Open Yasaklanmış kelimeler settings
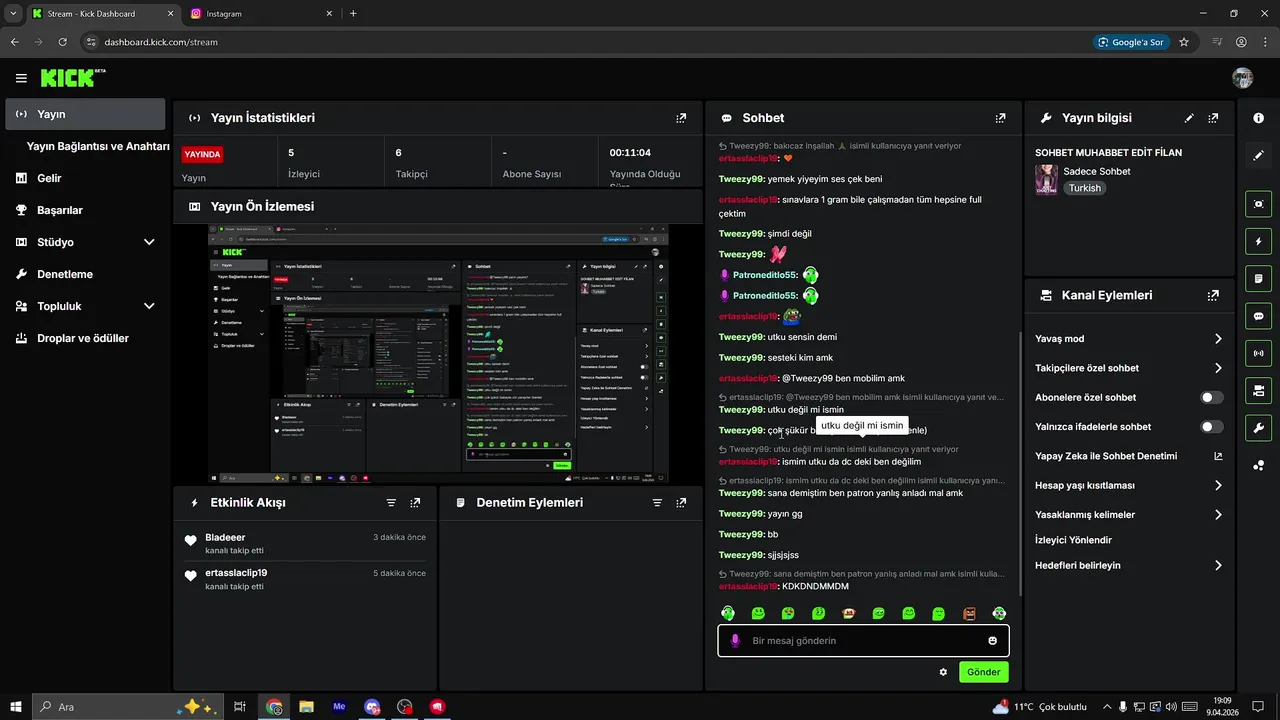The image size is (1280, 720). (x=1129, y=515)
